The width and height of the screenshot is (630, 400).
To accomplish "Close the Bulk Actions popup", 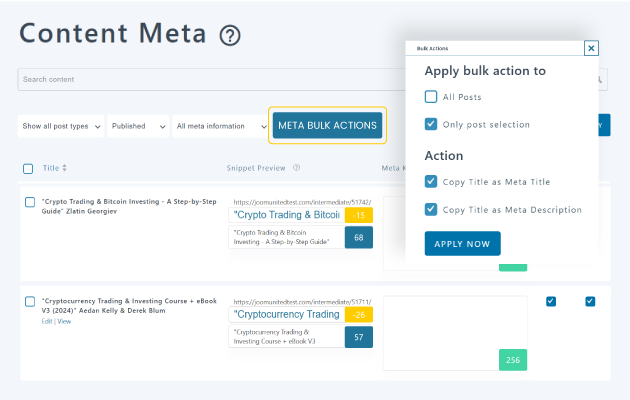I will point(591,48).
